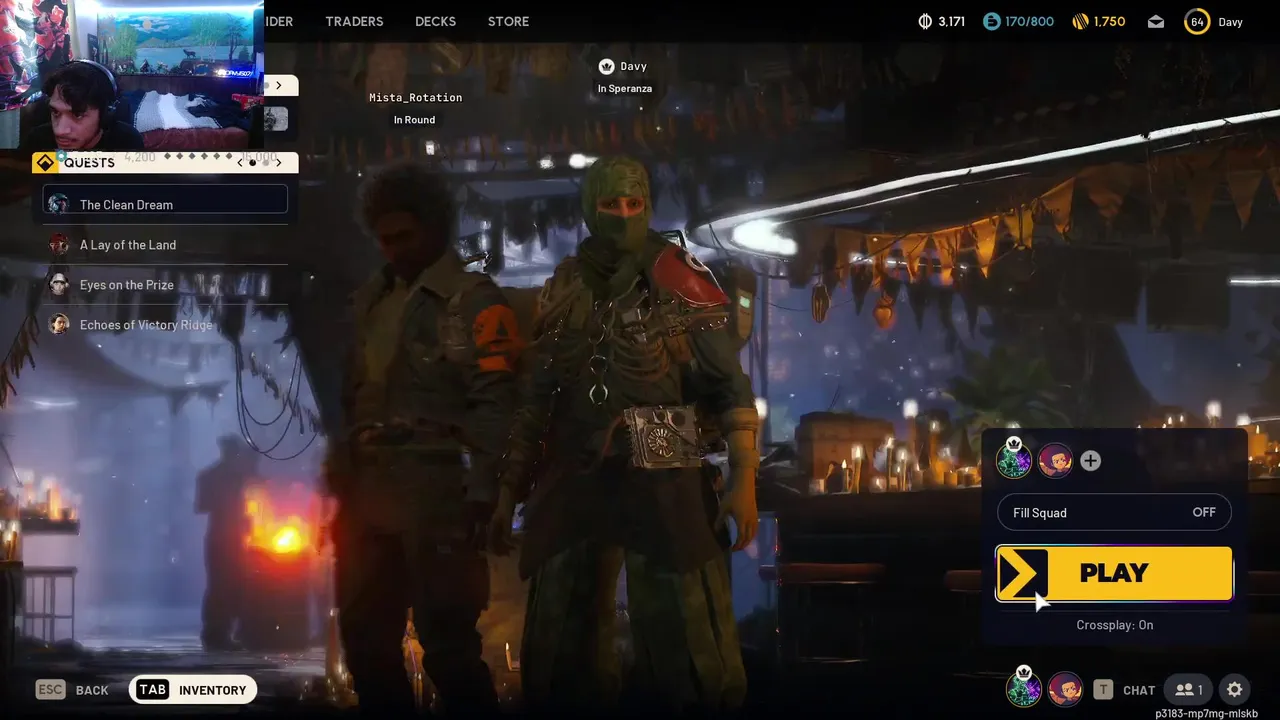Select A Lay of the Land quest
Screen dimensions: 1280x720
point(165,245)
